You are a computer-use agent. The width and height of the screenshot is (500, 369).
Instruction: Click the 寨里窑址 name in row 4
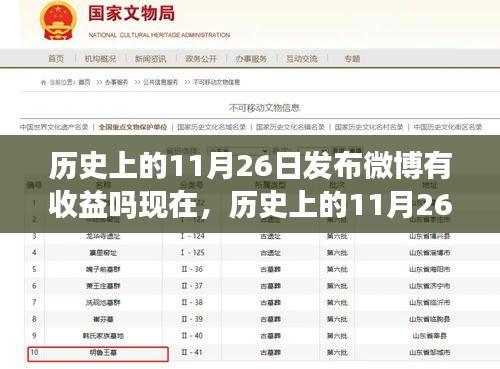point(103,253)
